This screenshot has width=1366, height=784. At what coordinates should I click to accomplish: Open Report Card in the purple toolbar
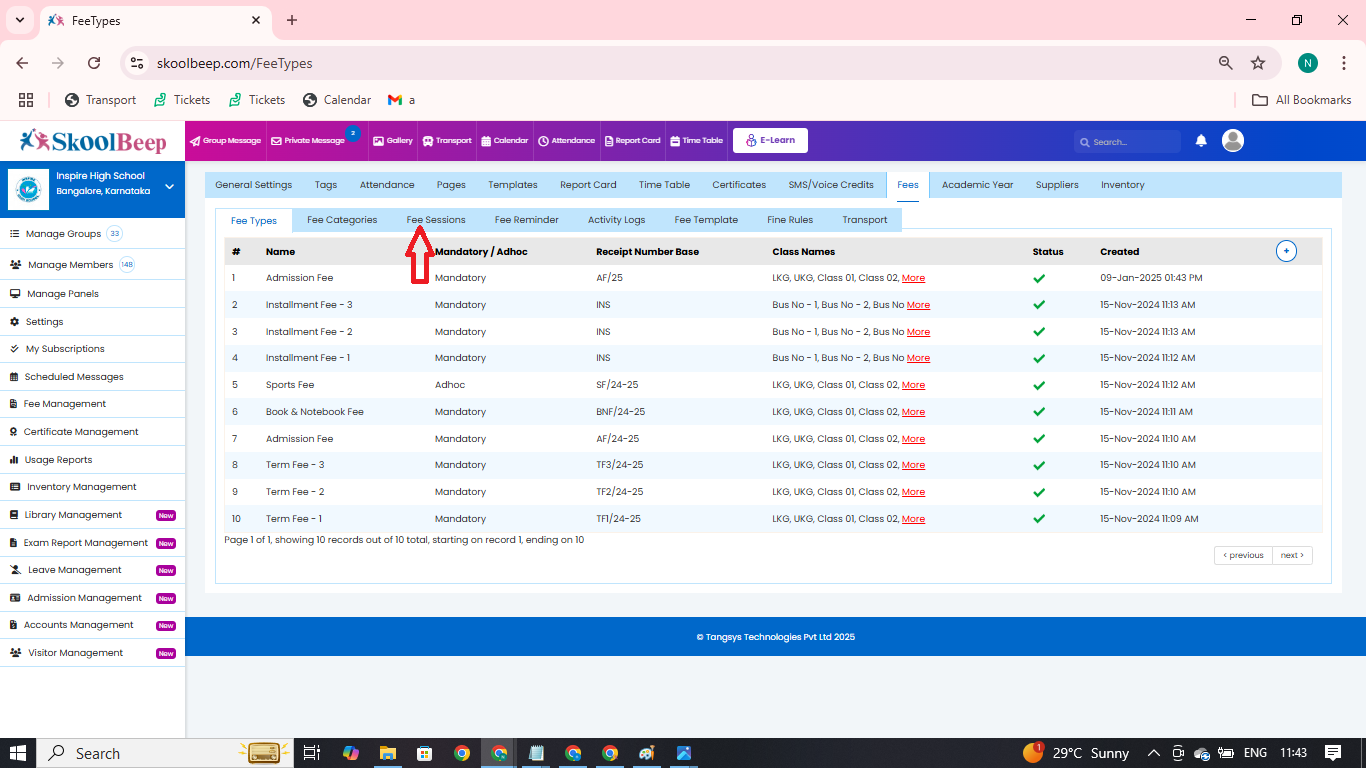pos(632,141)
